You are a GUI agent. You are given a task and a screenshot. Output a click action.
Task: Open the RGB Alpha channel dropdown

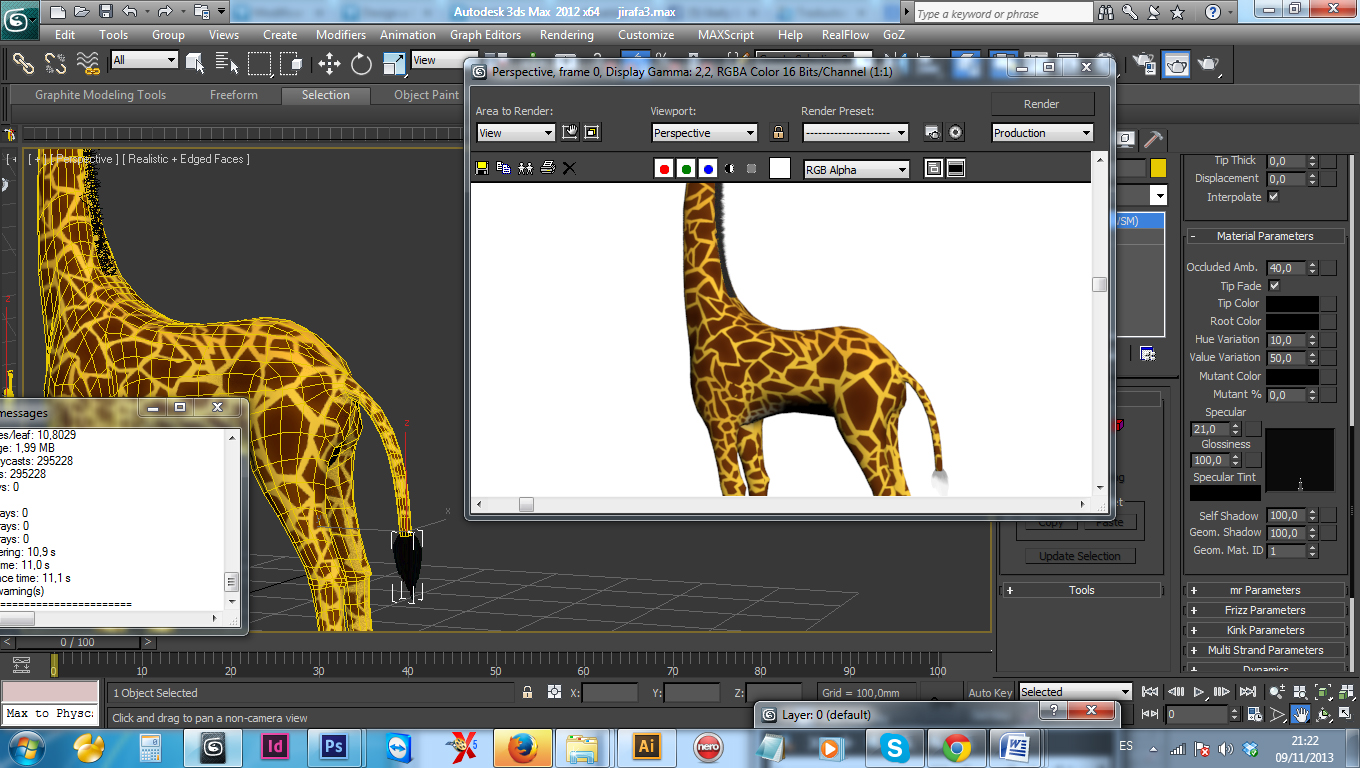click(856, 170)
